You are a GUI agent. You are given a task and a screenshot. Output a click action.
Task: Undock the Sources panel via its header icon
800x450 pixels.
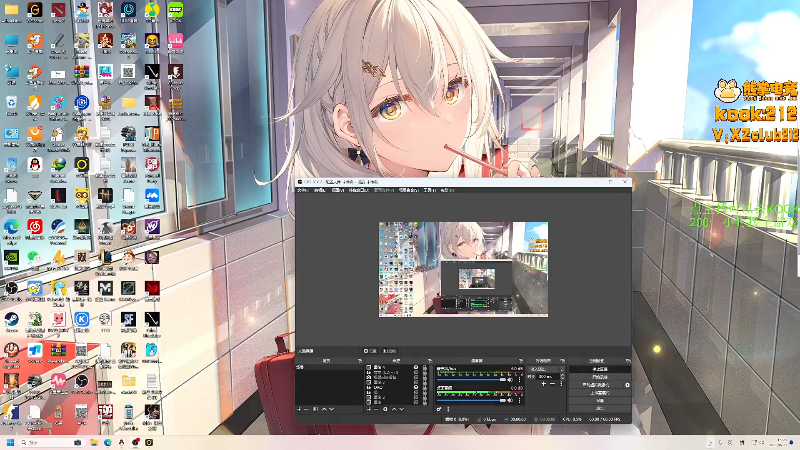(x=430, y=361)
